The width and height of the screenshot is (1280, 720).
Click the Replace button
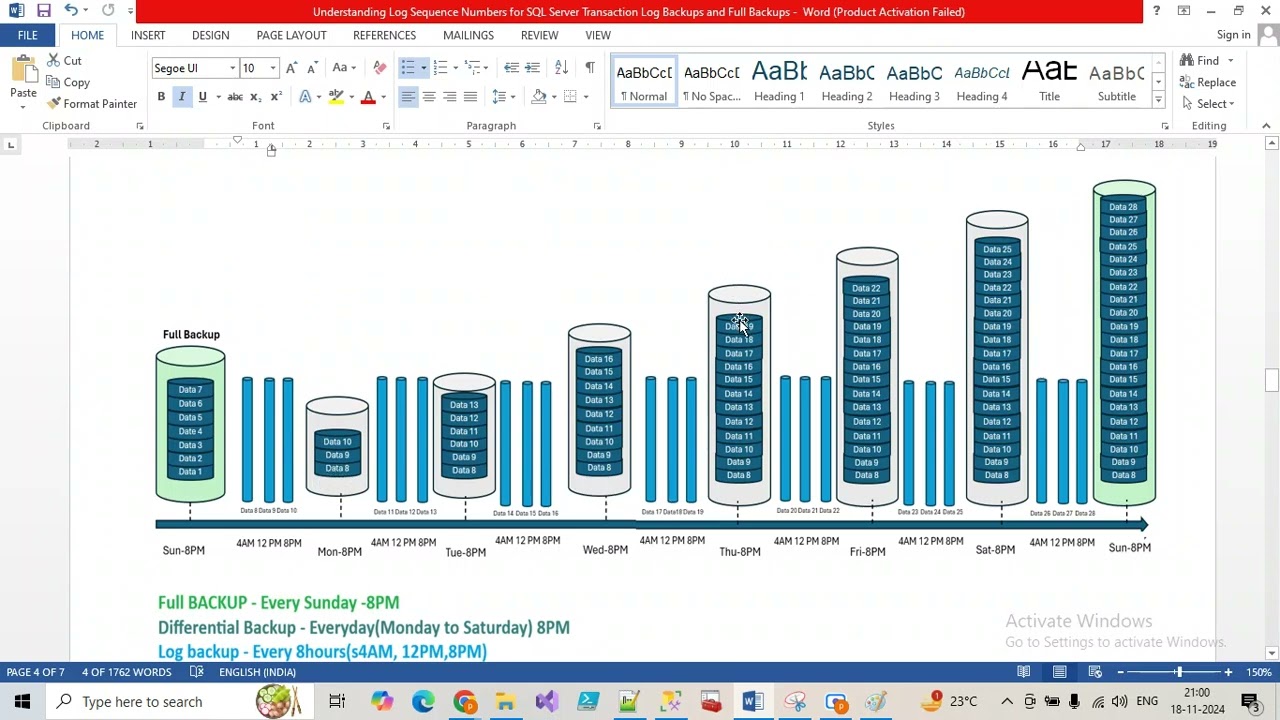(1207, 83)
